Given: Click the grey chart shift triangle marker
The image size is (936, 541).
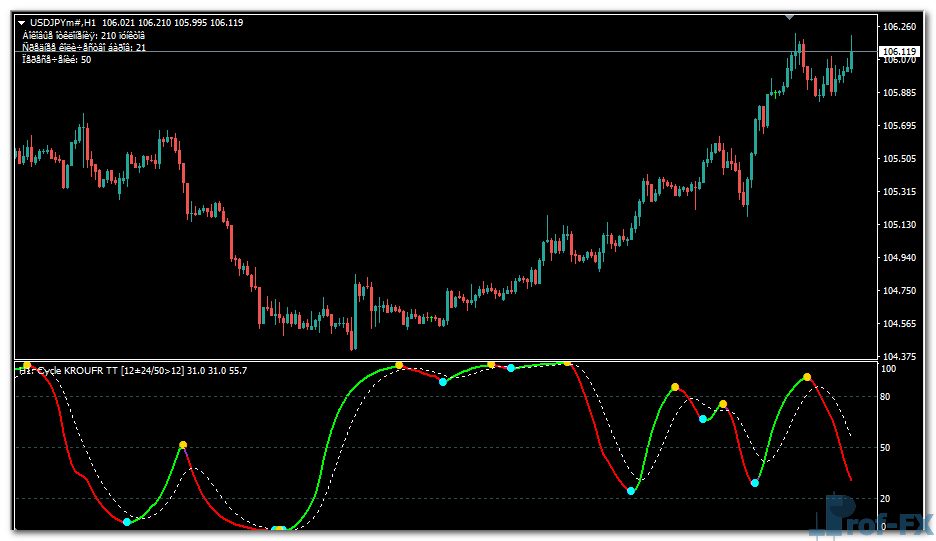Looking at the screenshot, I should tap(790, 15).
